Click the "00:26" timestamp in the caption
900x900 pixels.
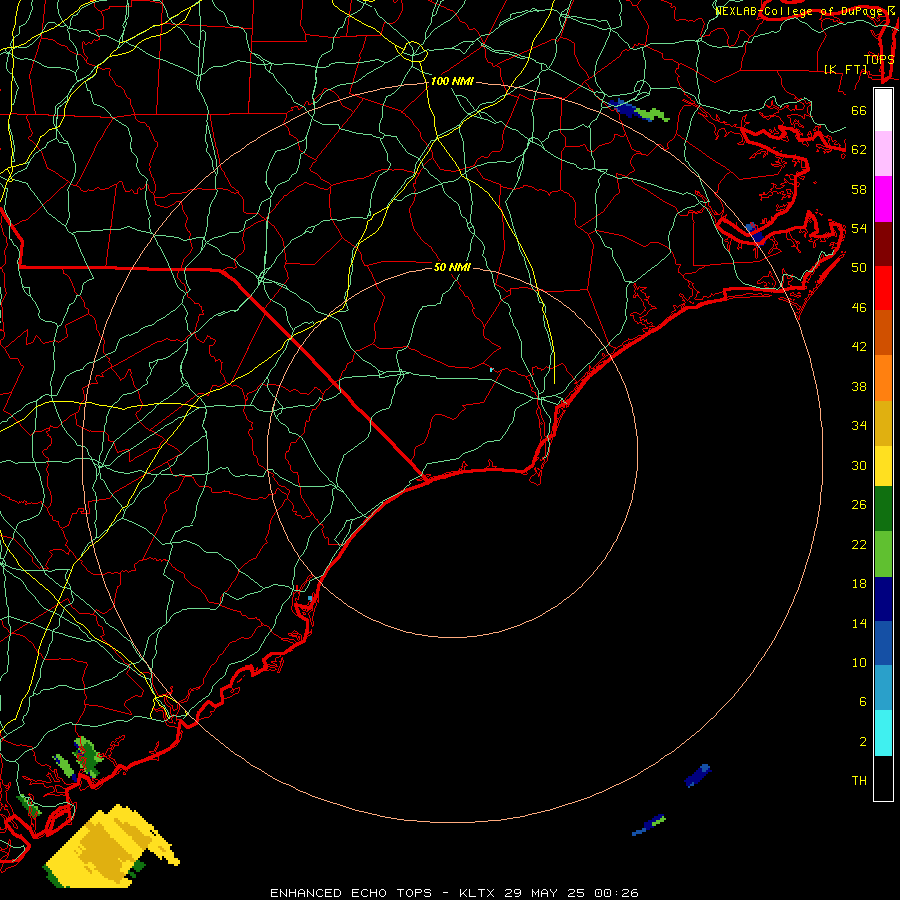click(616, 893)
